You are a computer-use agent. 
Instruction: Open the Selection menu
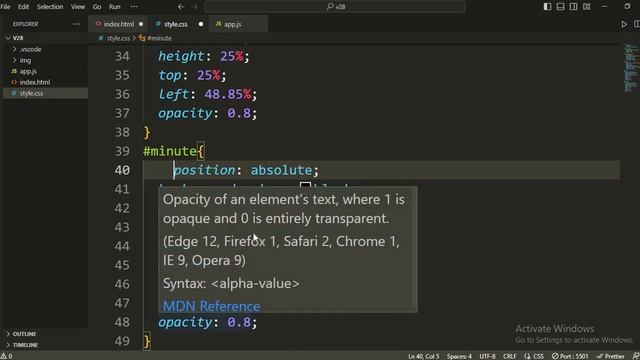coord(50,7)
